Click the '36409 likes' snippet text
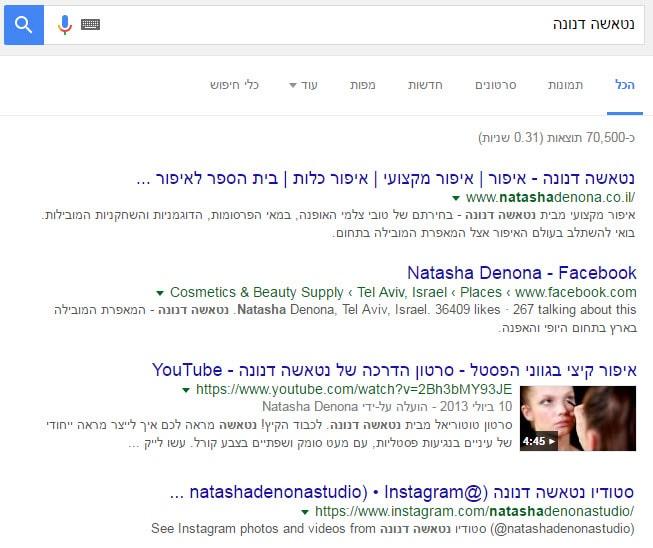 tap(468, 309)
